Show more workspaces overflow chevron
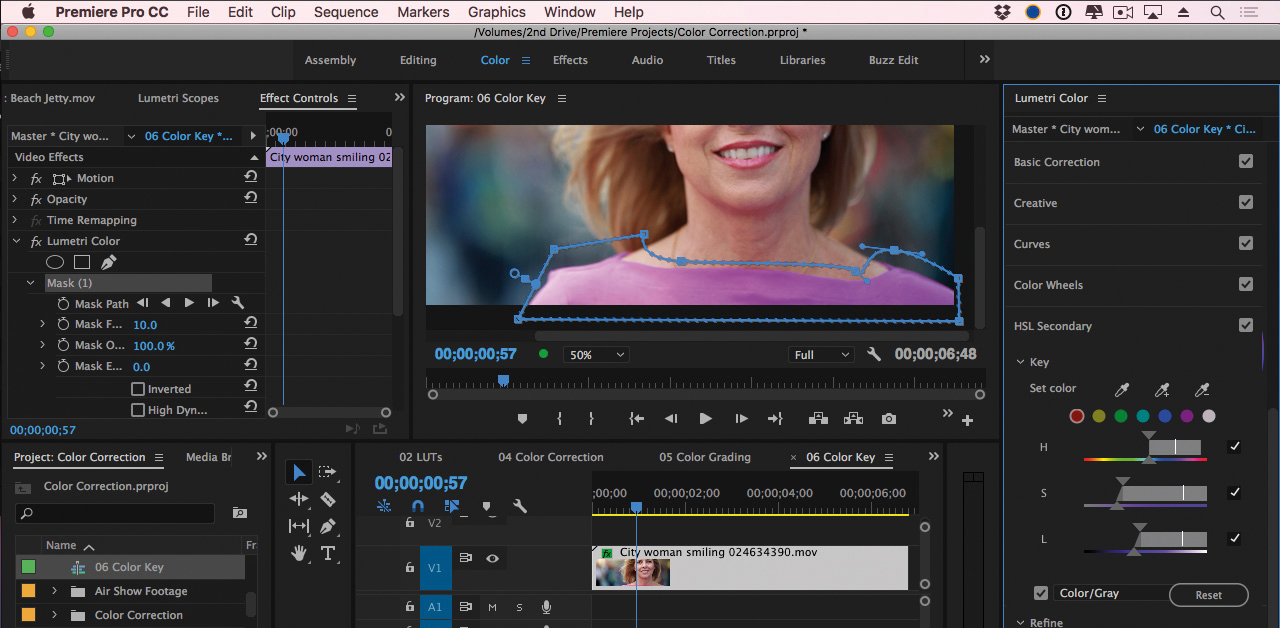Viewport: 1280px width, 628px height. coord(984,59)
